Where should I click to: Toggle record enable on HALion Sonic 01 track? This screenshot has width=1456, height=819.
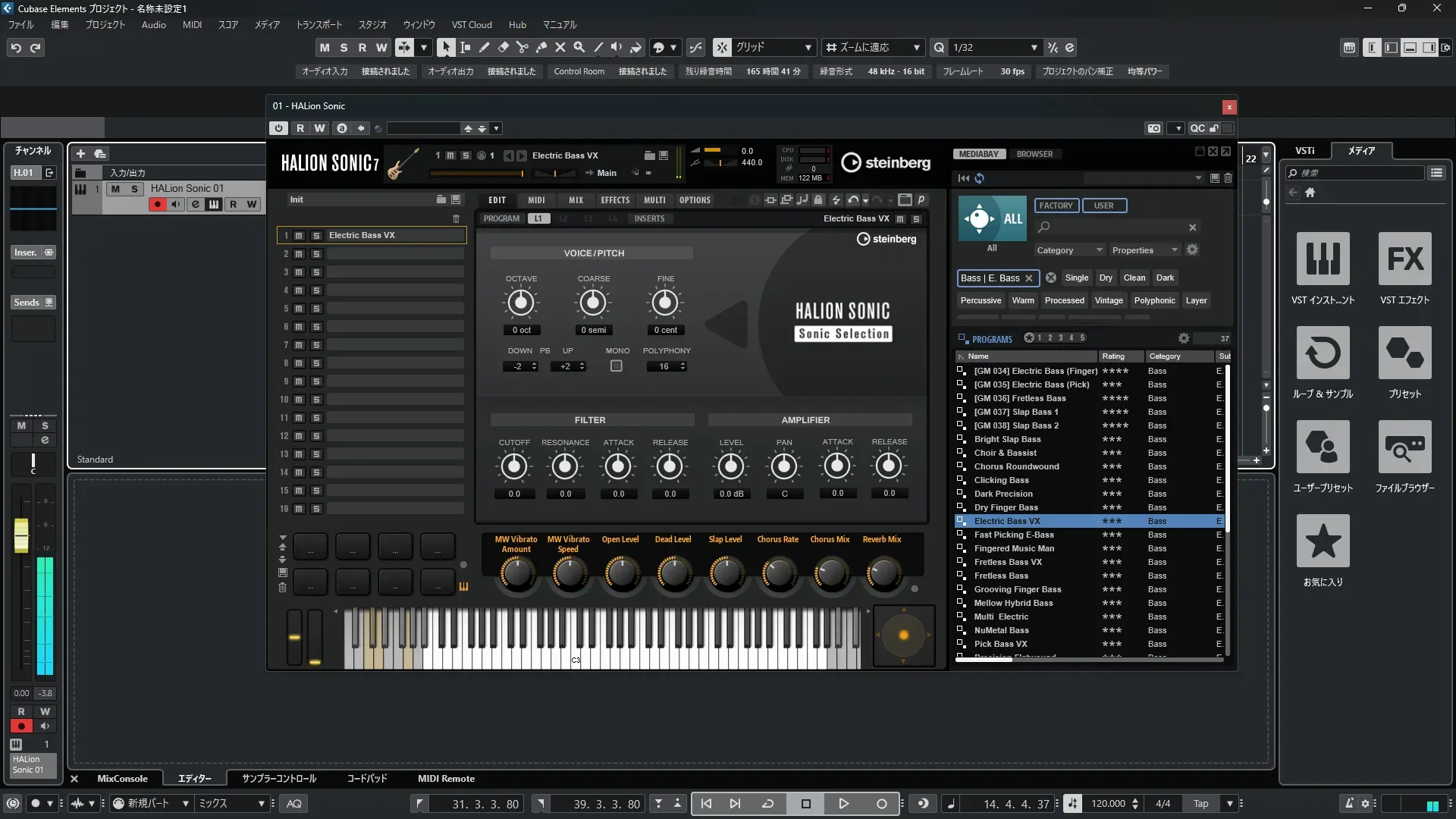pyautogui.click(x=158, y=204)
